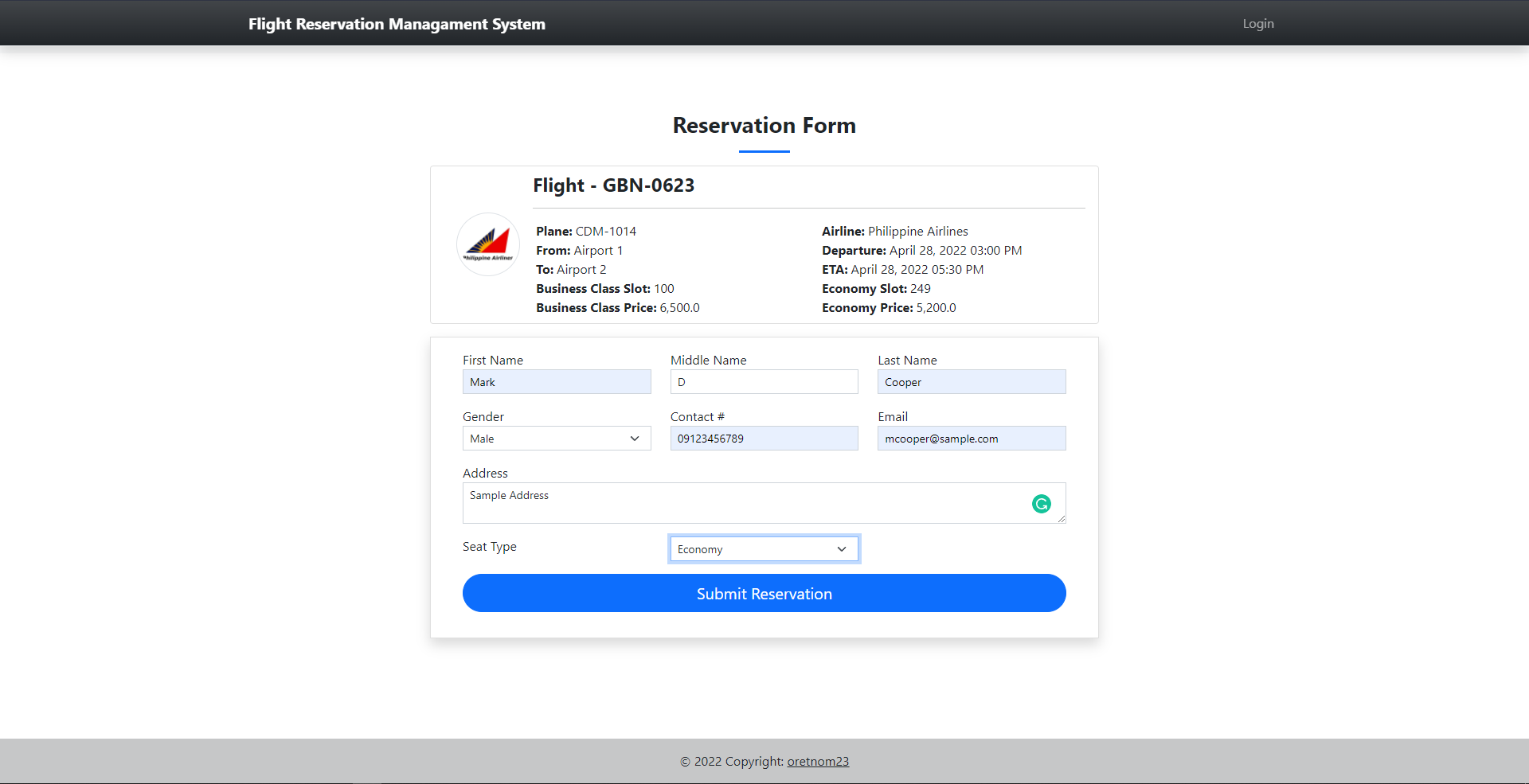
Task: Click the Grammarly icon in Address field
Action: point(1041,504)
